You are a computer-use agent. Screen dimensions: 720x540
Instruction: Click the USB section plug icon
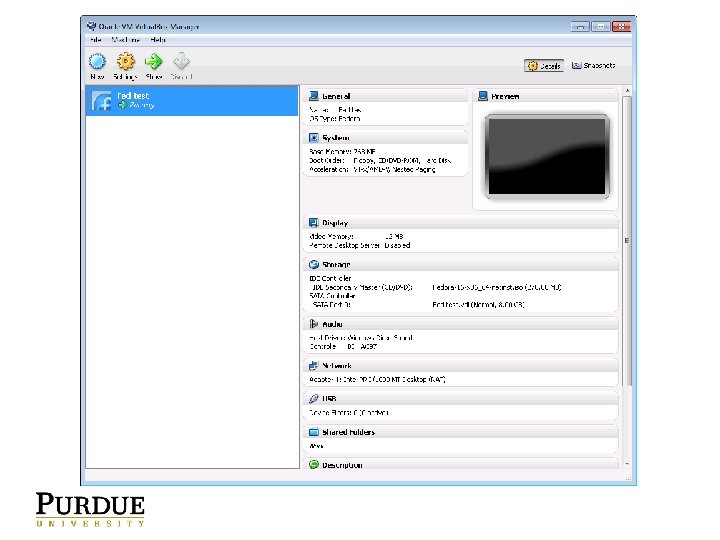tap(314, 399)
